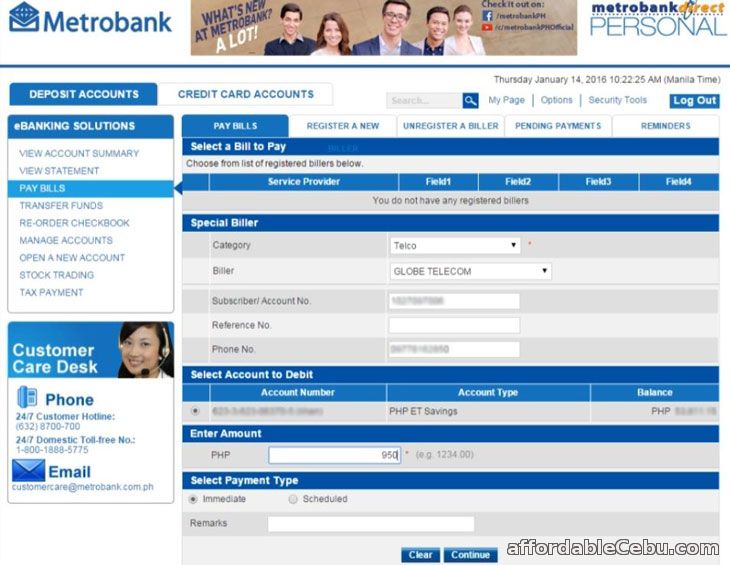Open the Facebook icon in banner
This screenshot has width=730, height=565.
point(487,16)
